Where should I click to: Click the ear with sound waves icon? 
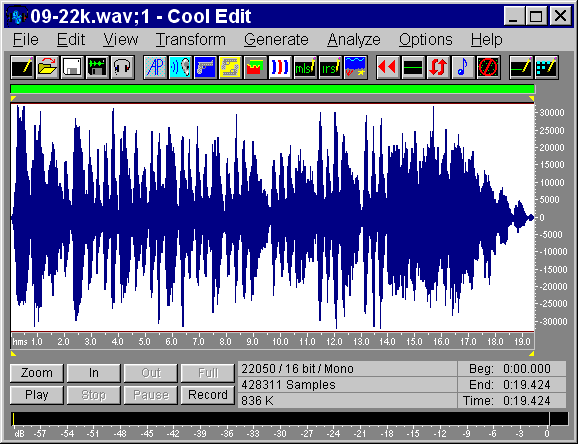click(180, 67)
